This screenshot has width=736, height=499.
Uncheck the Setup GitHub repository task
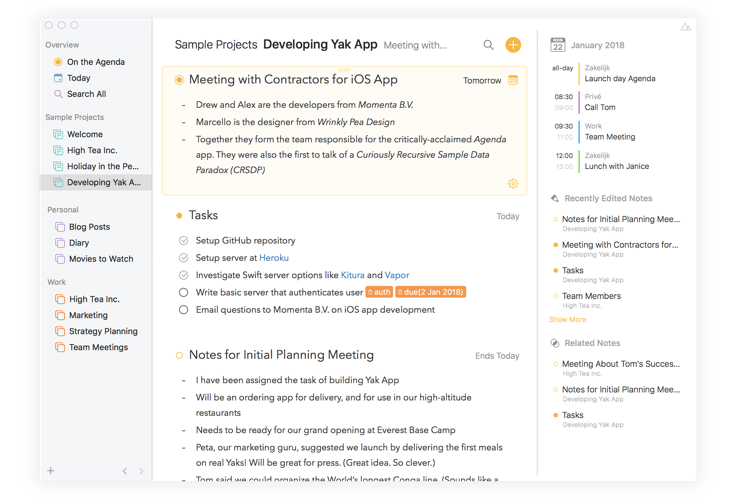183,241
